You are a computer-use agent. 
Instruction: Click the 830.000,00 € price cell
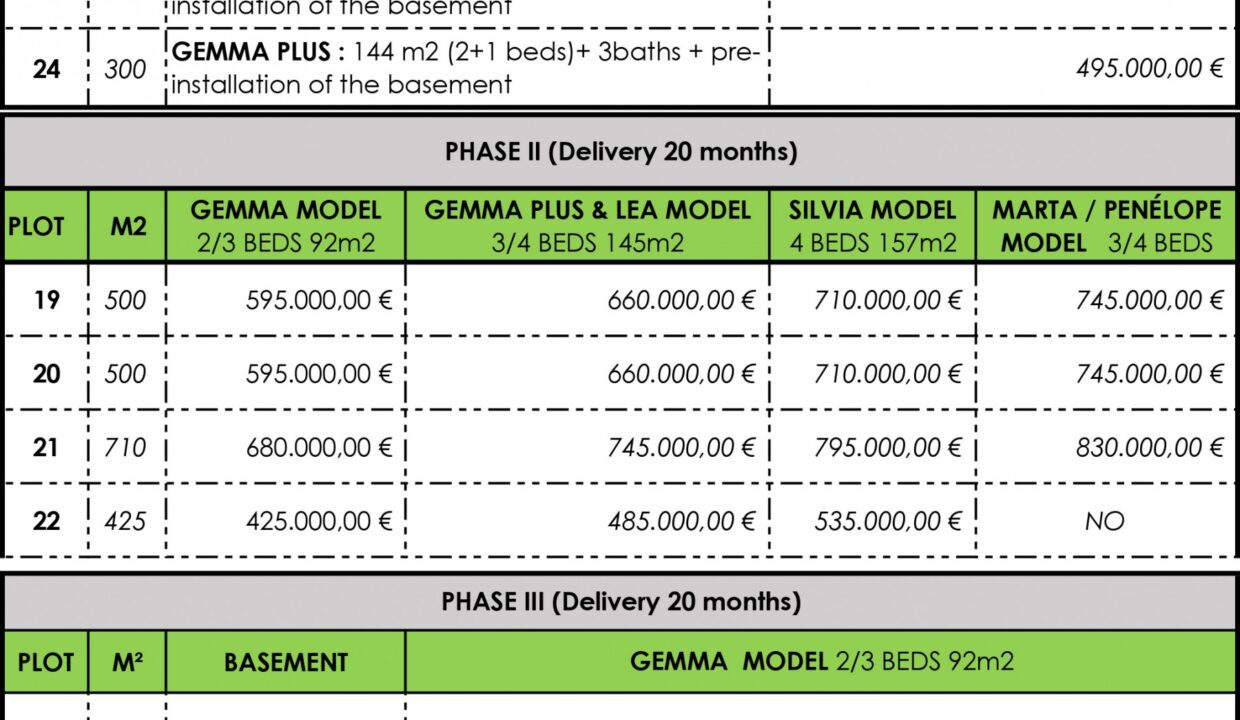pyautogui.click(x=1149, y=447)
